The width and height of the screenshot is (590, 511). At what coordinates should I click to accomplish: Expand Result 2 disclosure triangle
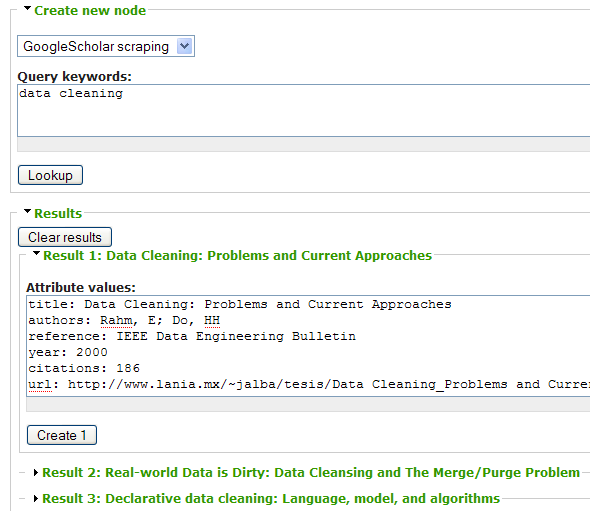pos(36,472)
